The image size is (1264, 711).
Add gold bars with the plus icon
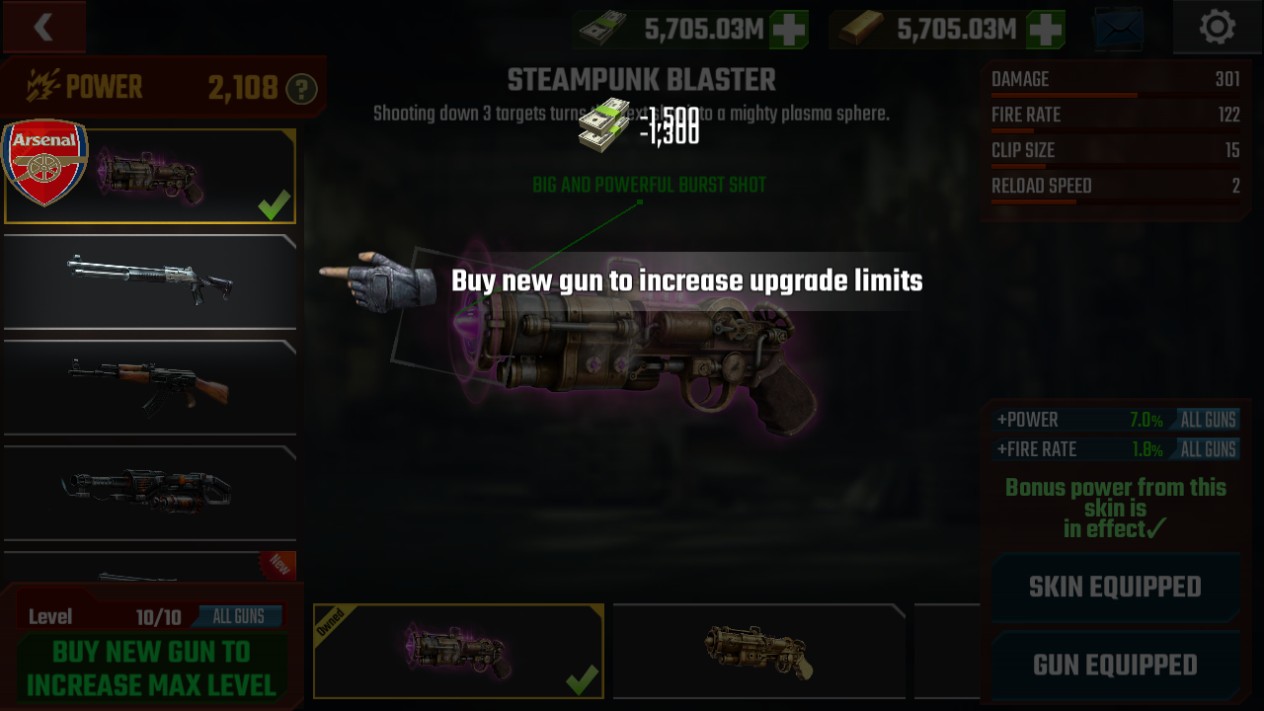coord(1045,30)
